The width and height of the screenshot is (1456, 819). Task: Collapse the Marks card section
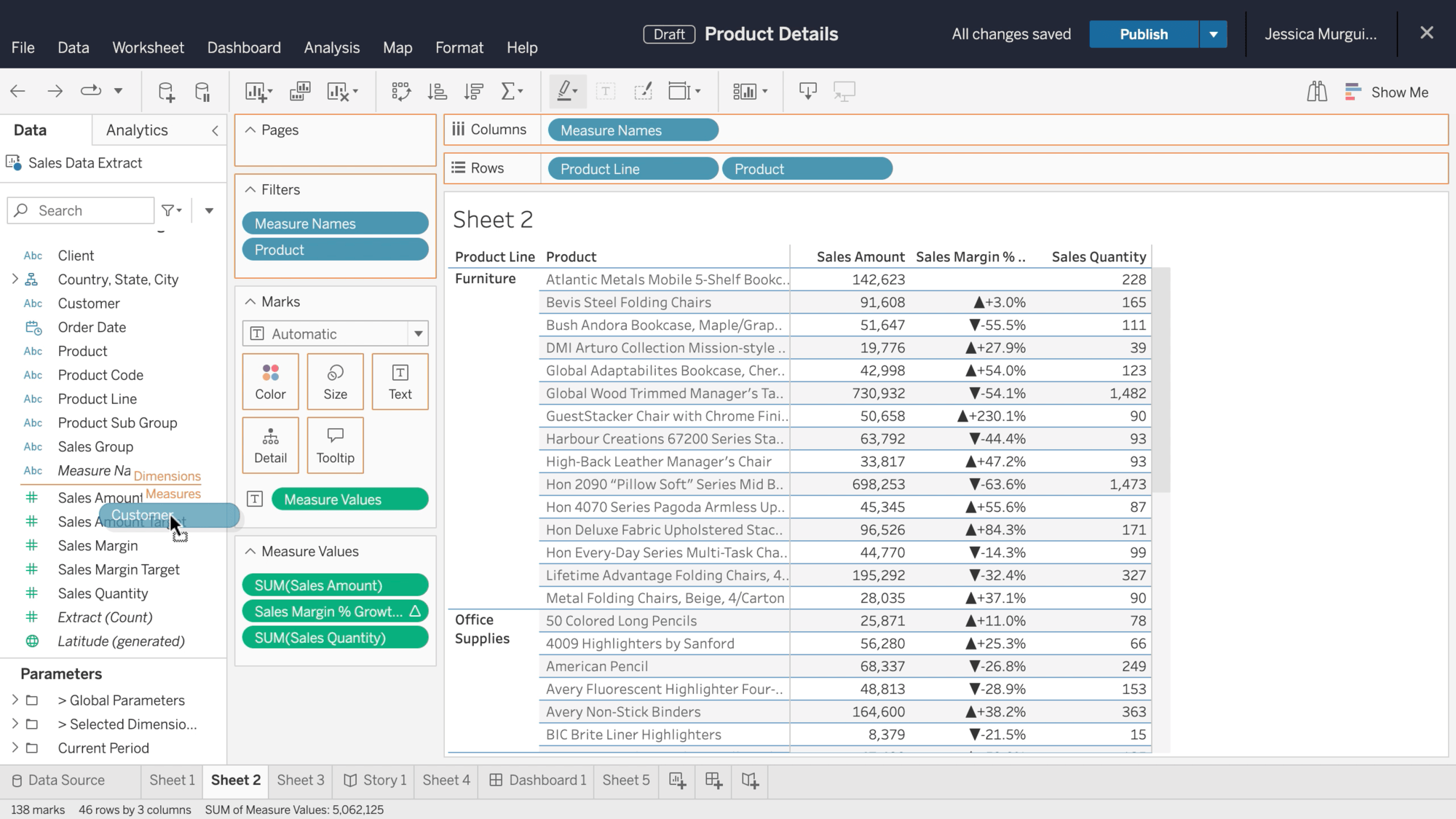[x=250, y=302]
